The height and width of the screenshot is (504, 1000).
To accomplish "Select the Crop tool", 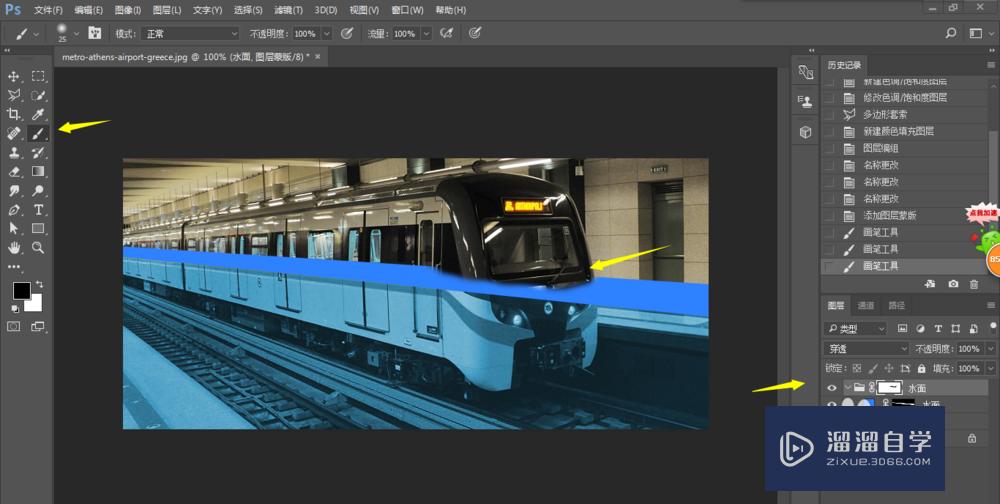I will (x=15, y=114).
